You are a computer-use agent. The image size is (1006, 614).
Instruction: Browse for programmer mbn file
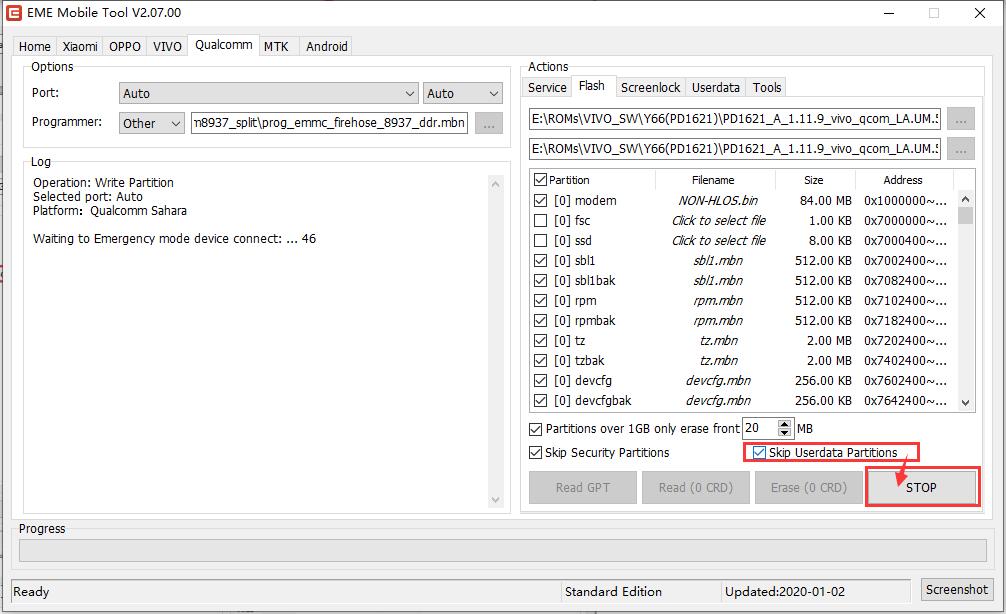489,123
